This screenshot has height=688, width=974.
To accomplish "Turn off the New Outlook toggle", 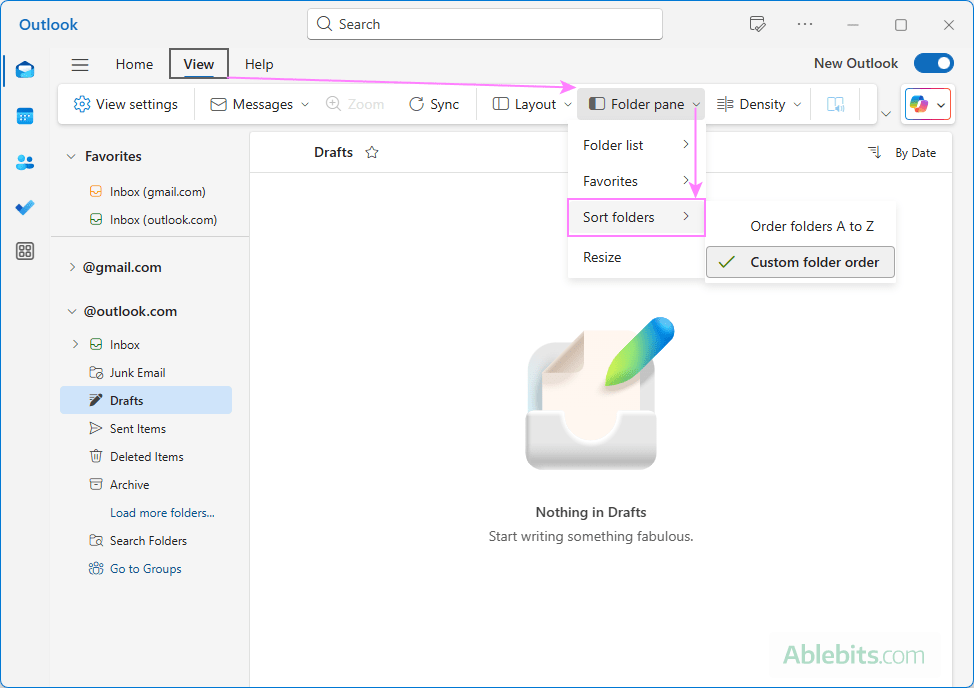I will [934, 63].
